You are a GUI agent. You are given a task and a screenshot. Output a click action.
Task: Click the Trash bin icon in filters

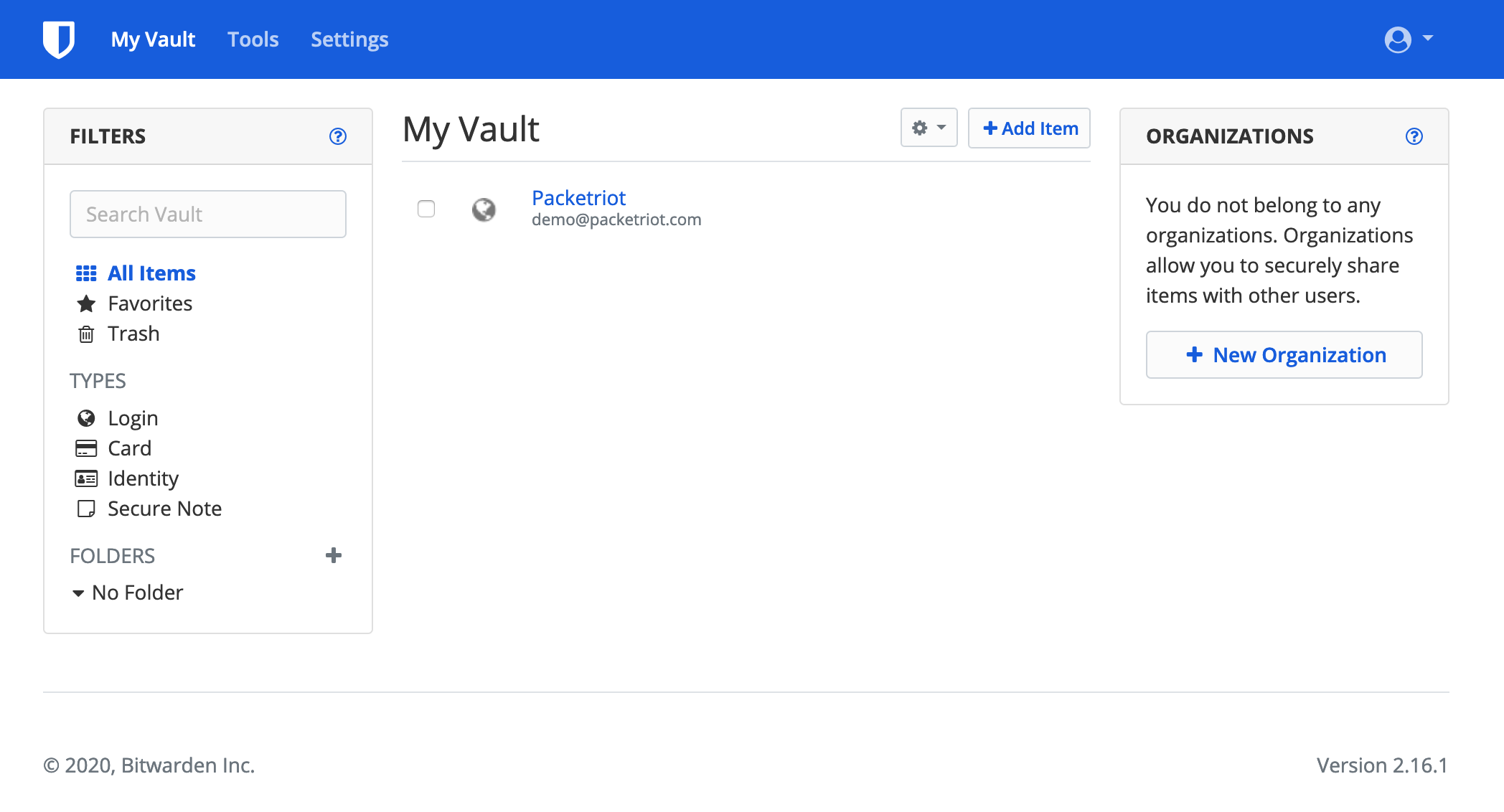87,334
